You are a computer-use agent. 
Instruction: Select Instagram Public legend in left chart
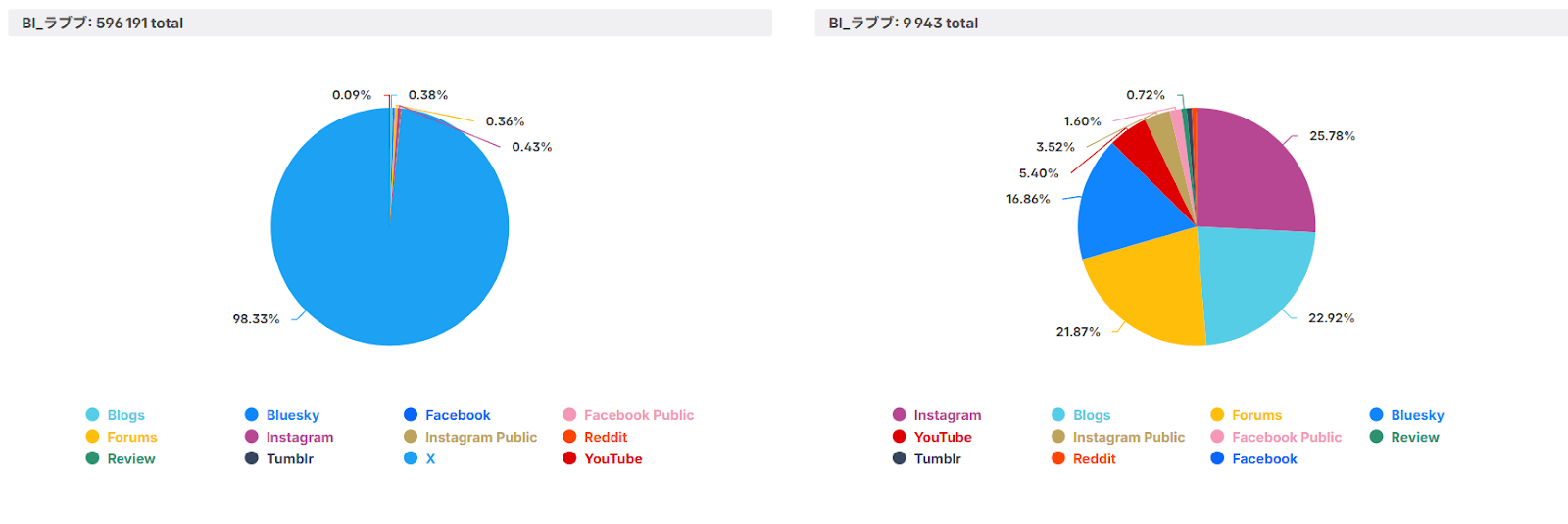470,437
